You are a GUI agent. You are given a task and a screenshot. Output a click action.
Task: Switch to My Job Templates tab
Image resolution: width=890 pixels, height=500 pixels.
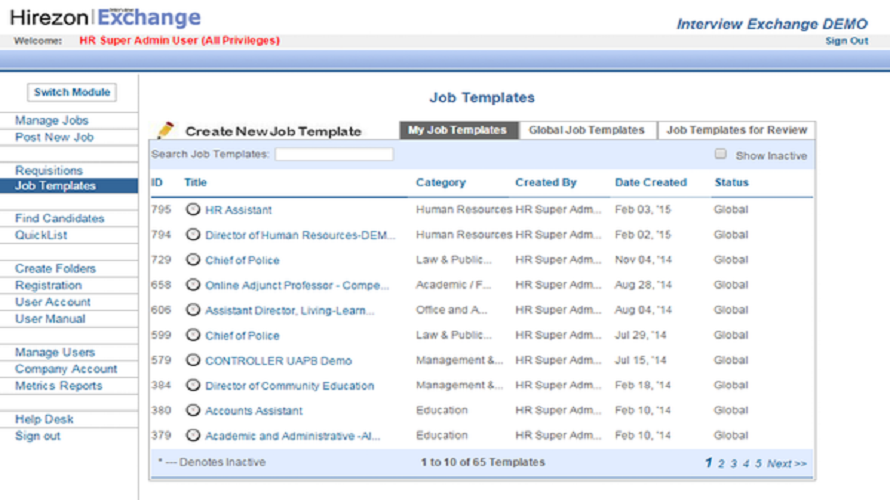tap(457, 130)
